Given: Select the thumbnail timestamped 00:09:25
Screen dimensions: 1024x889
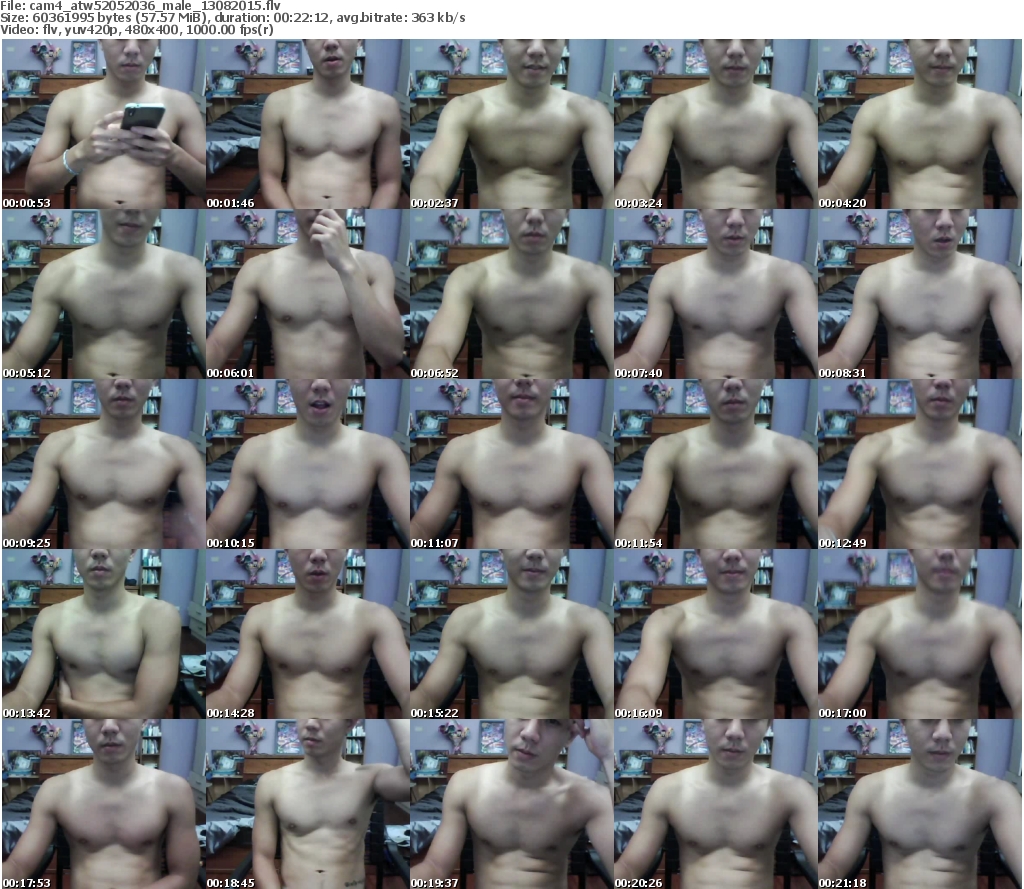Looking at the screenshot, I should (104, 464).
